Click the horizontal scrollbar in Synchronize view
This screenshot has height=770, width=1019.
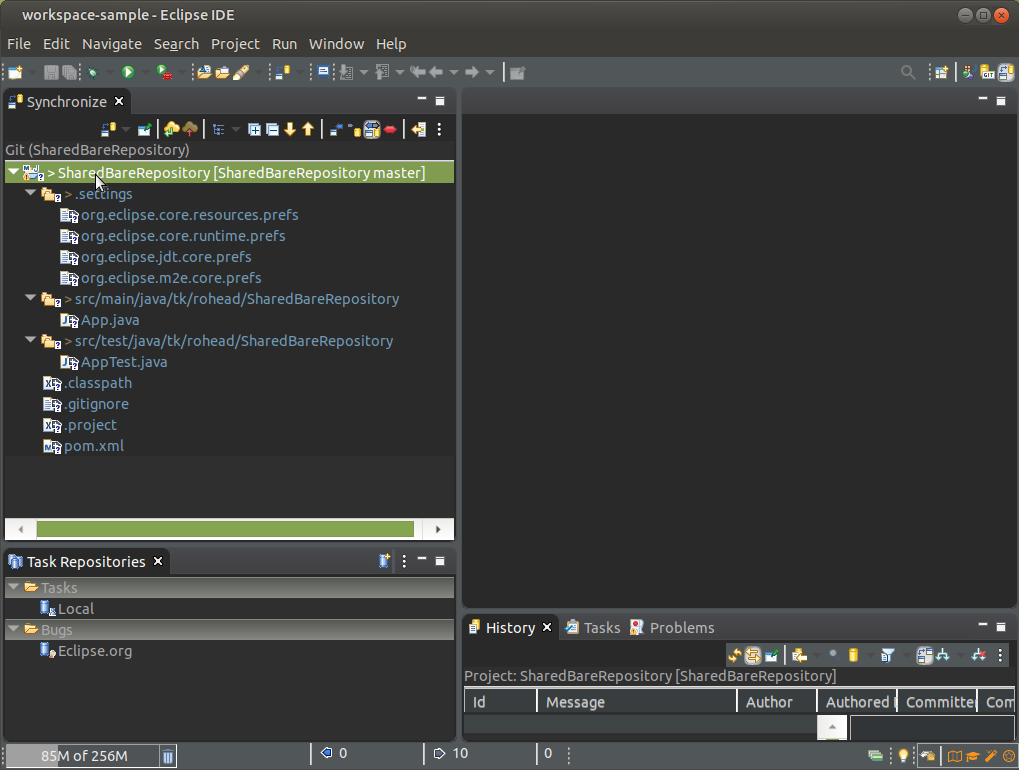point(225,529)
